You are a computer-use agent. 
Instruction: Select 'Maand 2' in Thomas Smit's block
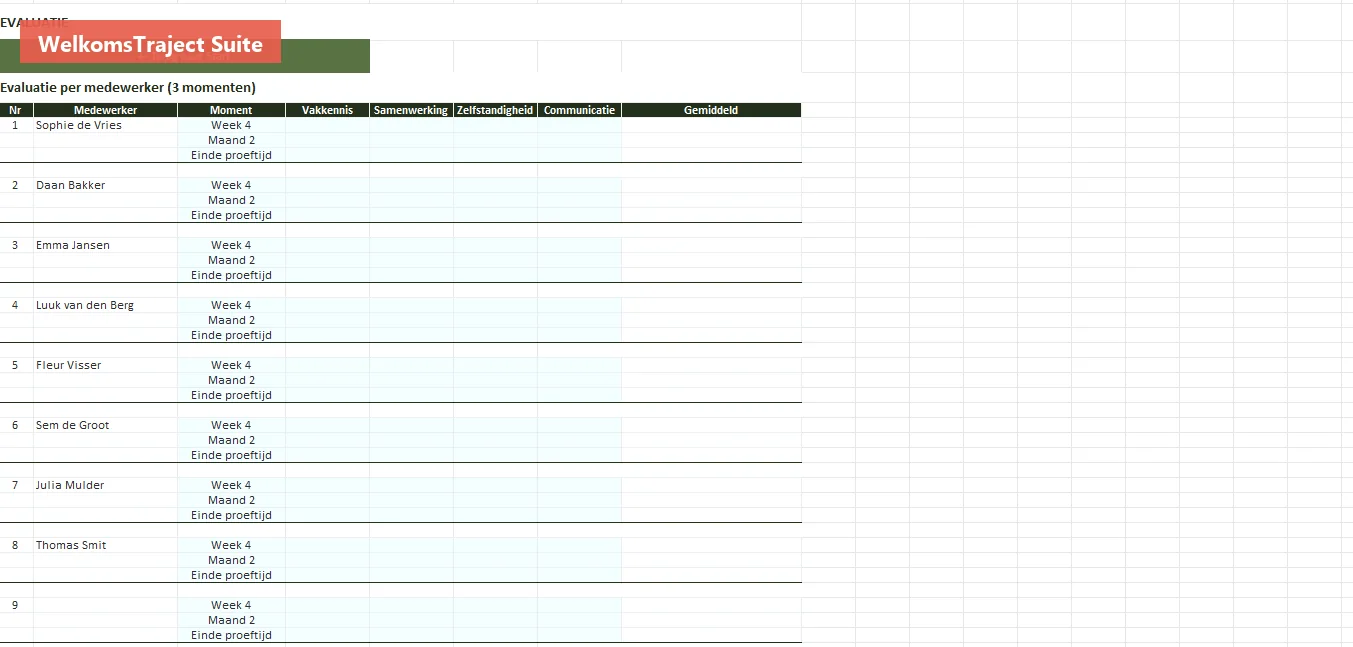coord(231,560)
